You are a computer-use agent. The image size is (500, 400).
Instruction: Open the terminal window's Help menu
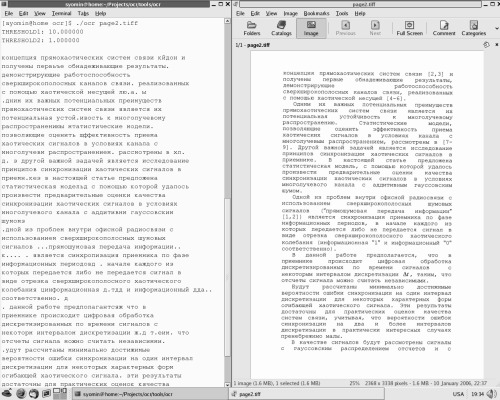click(100, 13)
